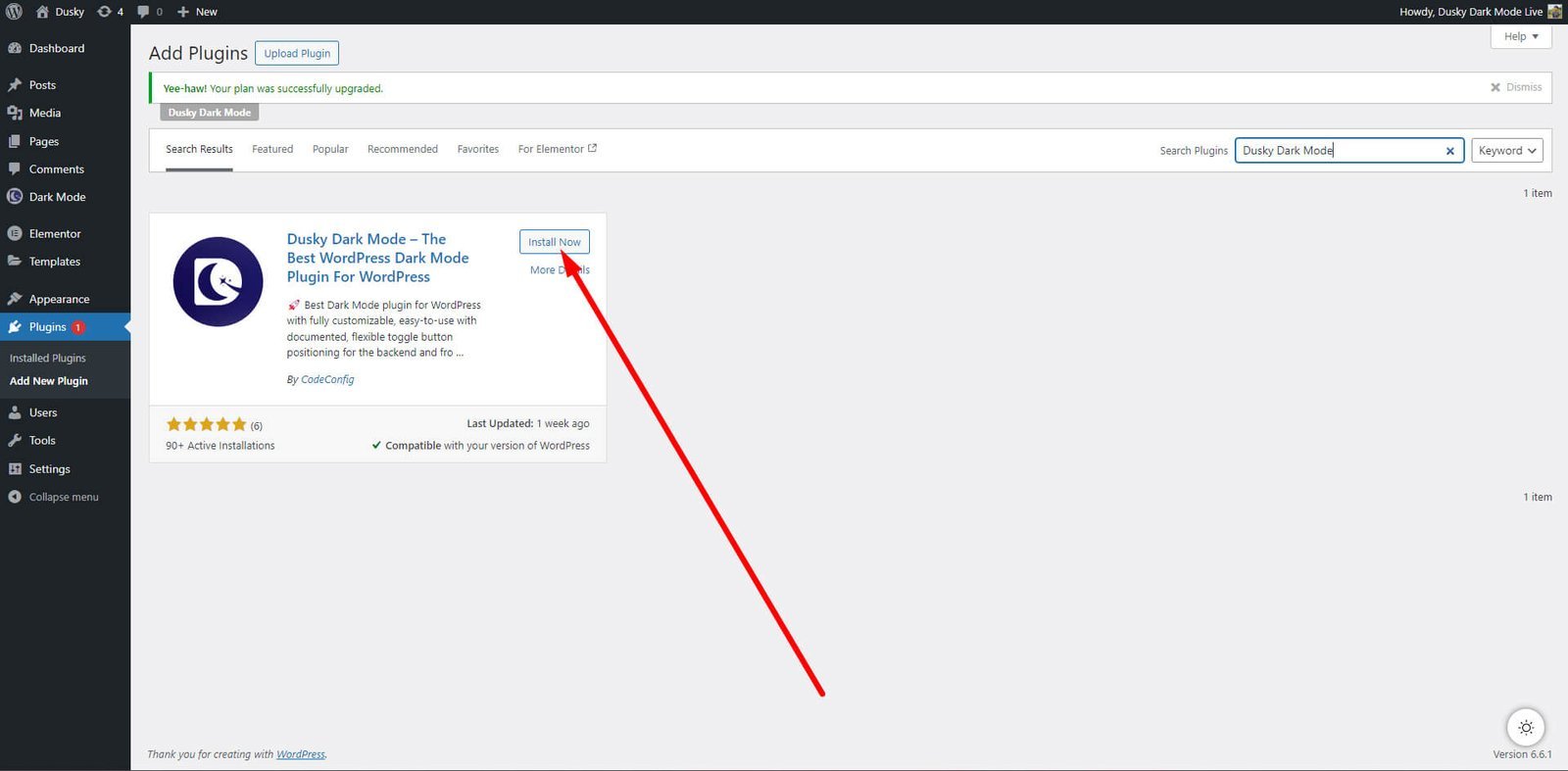
Task: Click the Users icon in sidebar
Action: (x=15, y=412)
